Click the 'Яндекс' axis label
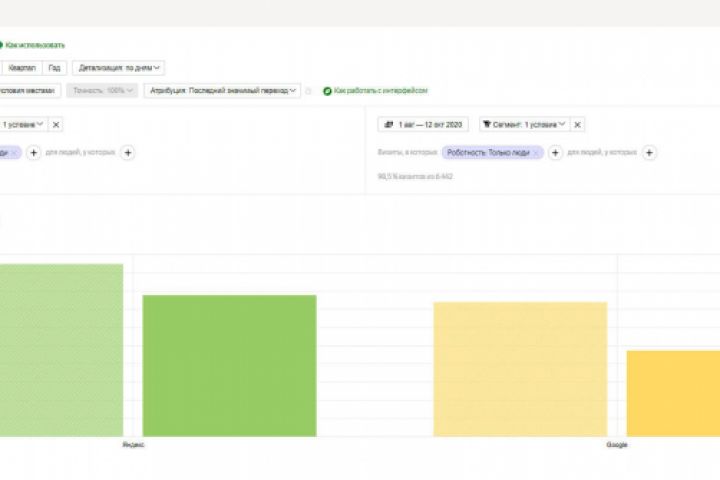Image resolution: width=720 pixels, height=480 pixels. pyautogui.click(x=133, y=445)
